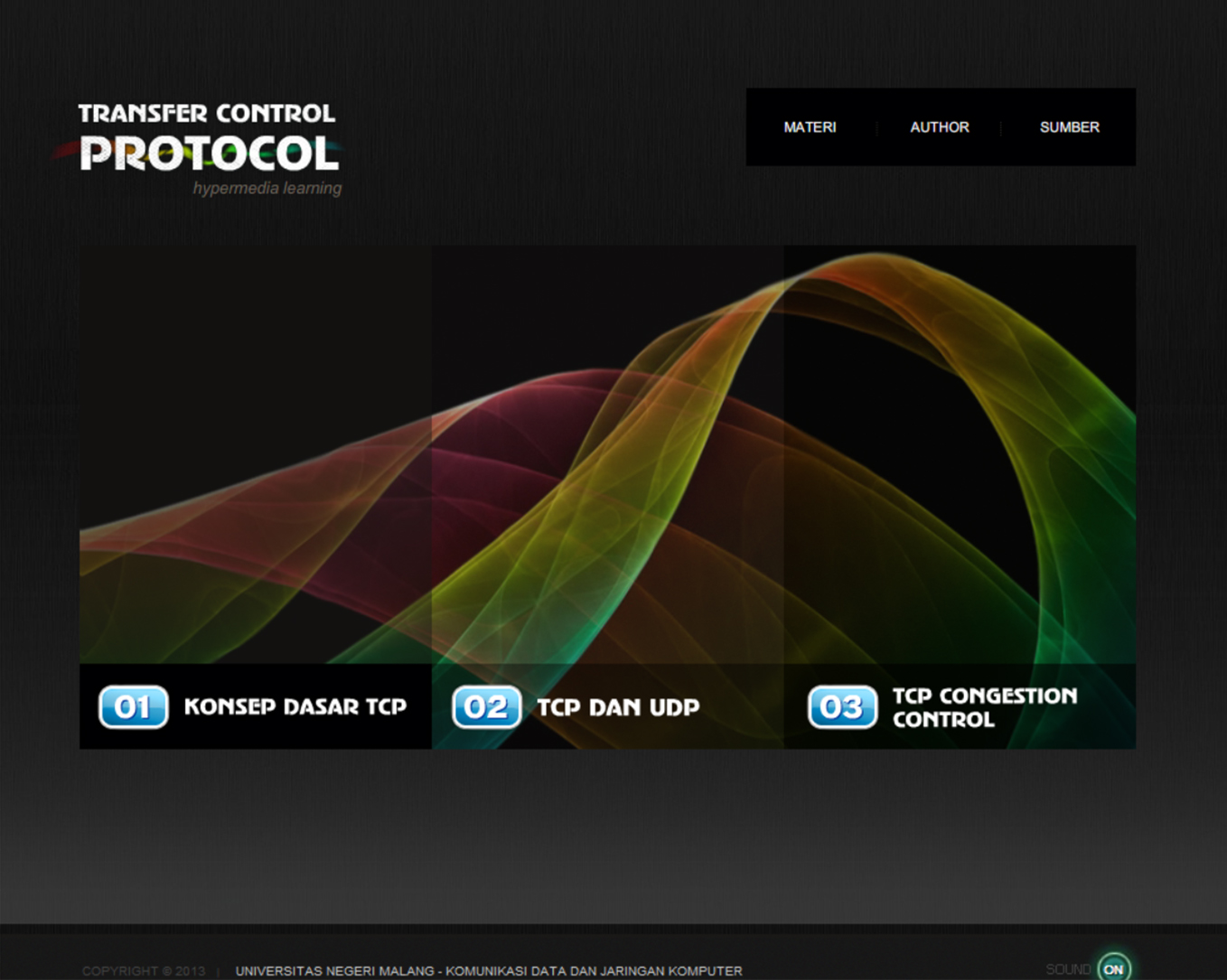Click the hypermedia learning tagline
Screen dimensions: 1227x980
tap(267, 188)
